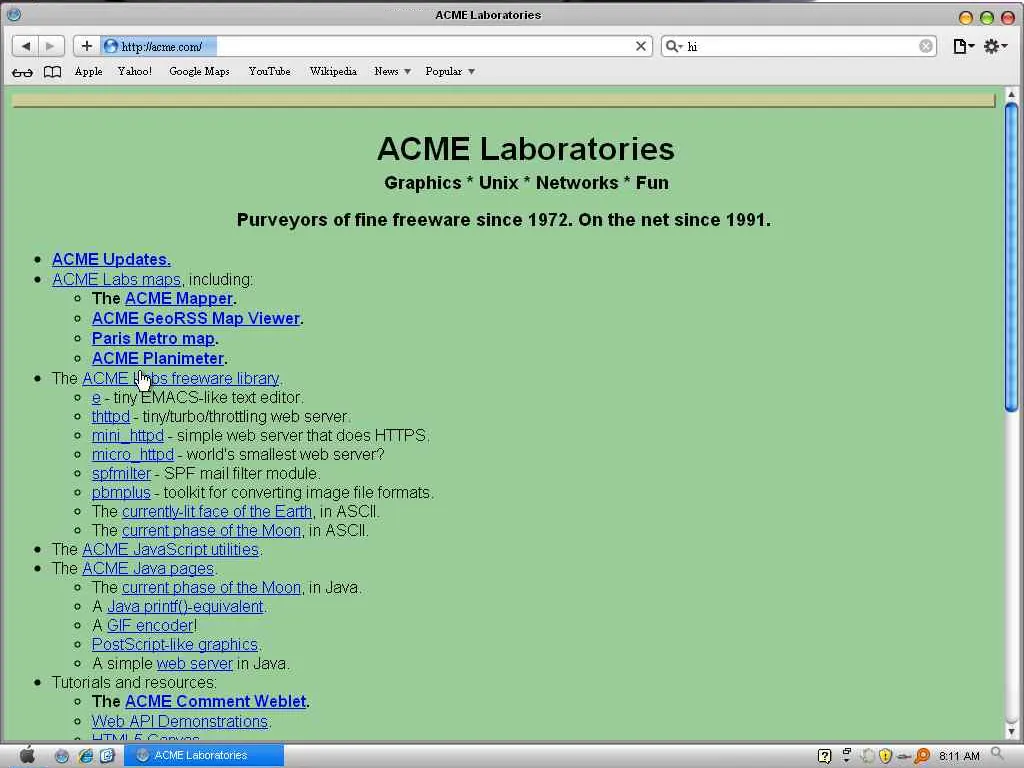Image resolution: width=1024 pixels, height=768 pixels.
Task: Click the yellow security shield tray icon
Action: click(x=885, y=756)
